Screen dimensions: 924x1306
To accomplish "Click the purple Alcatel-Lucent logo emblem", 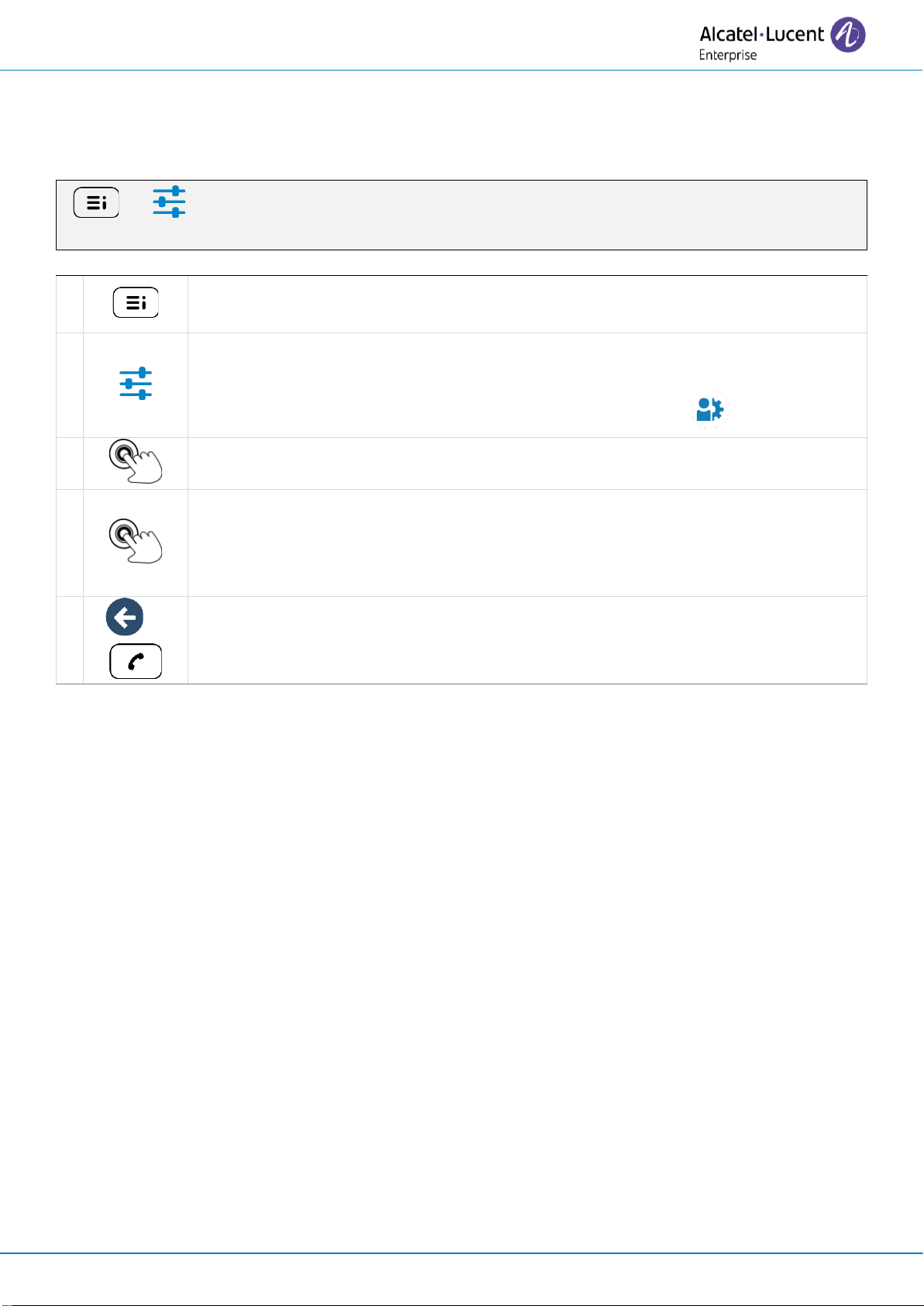I will pos(847,36).
